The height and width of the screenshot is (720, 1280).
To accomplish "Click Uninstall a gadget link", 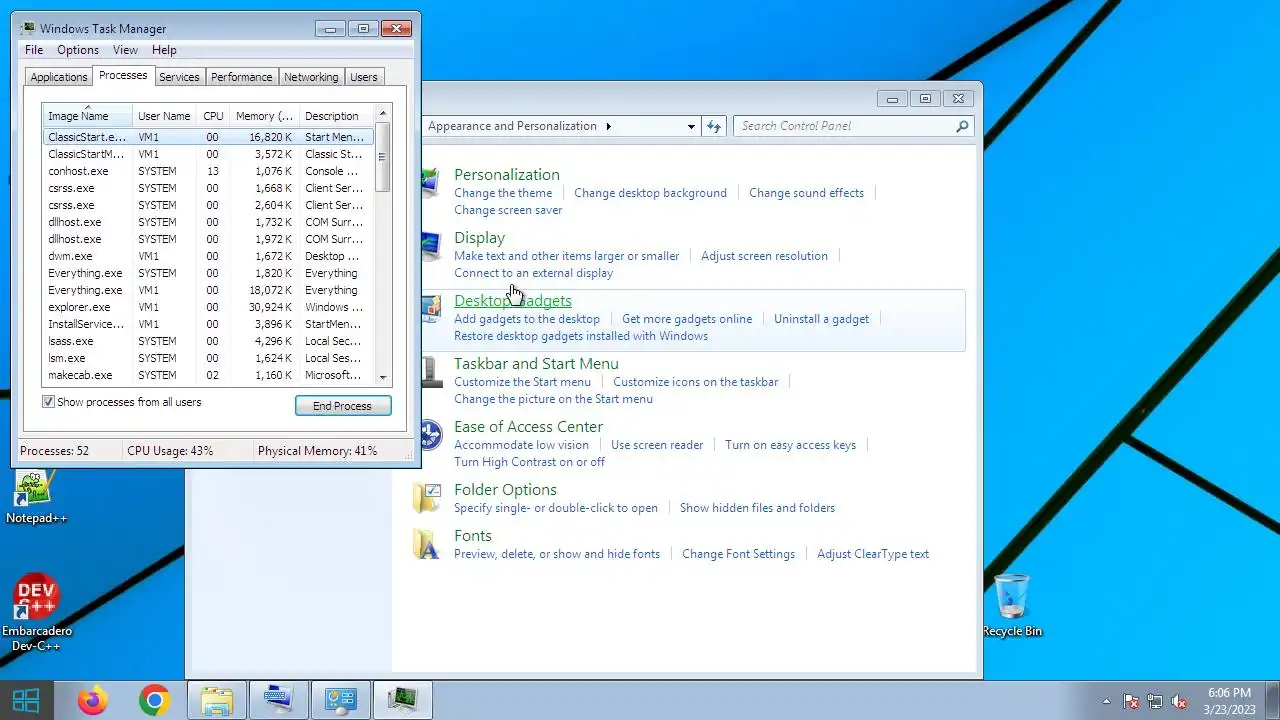I will pyautogui.click(x=821, y=319).
